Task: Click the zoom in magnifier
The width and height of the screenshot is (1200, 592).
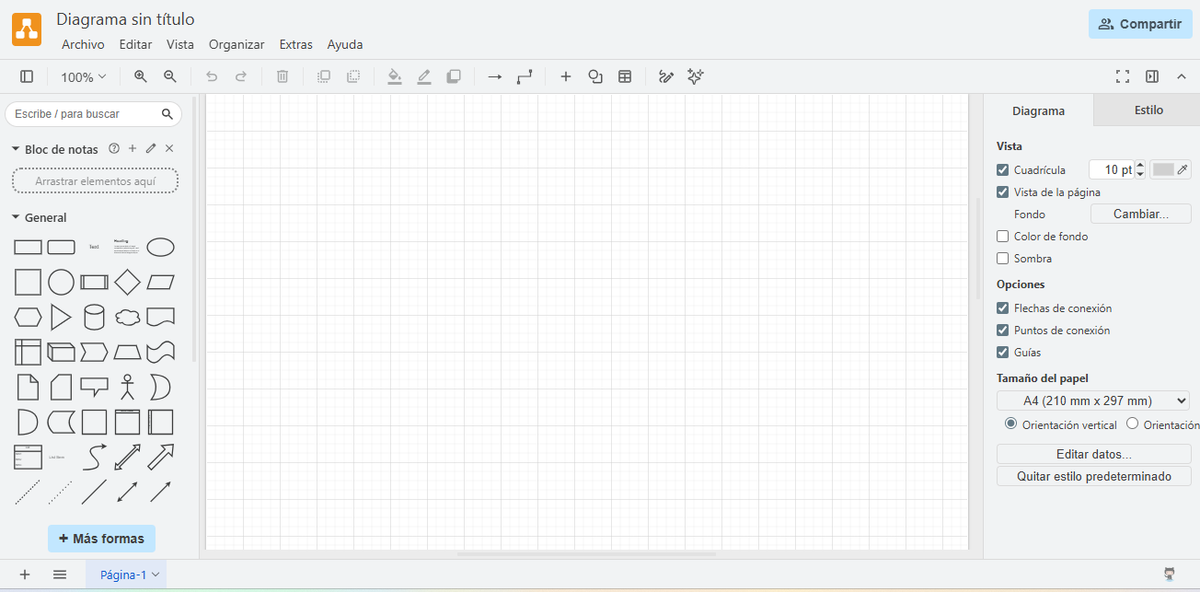Action: pyautogui.click(x=141, y=77)
